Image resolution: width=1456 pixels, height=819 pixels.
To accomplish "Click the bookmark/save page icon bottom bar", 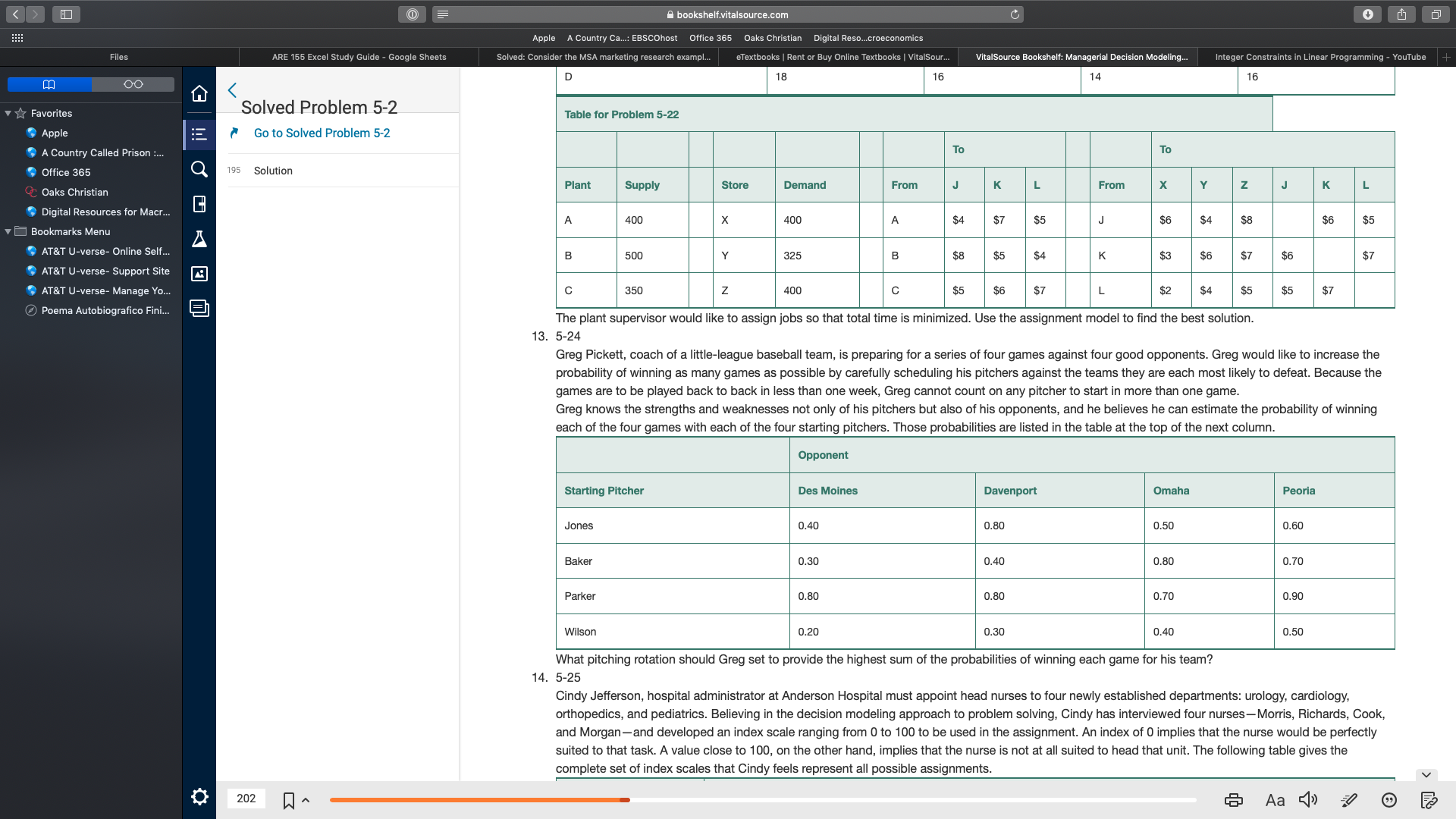I will (289, 798).
